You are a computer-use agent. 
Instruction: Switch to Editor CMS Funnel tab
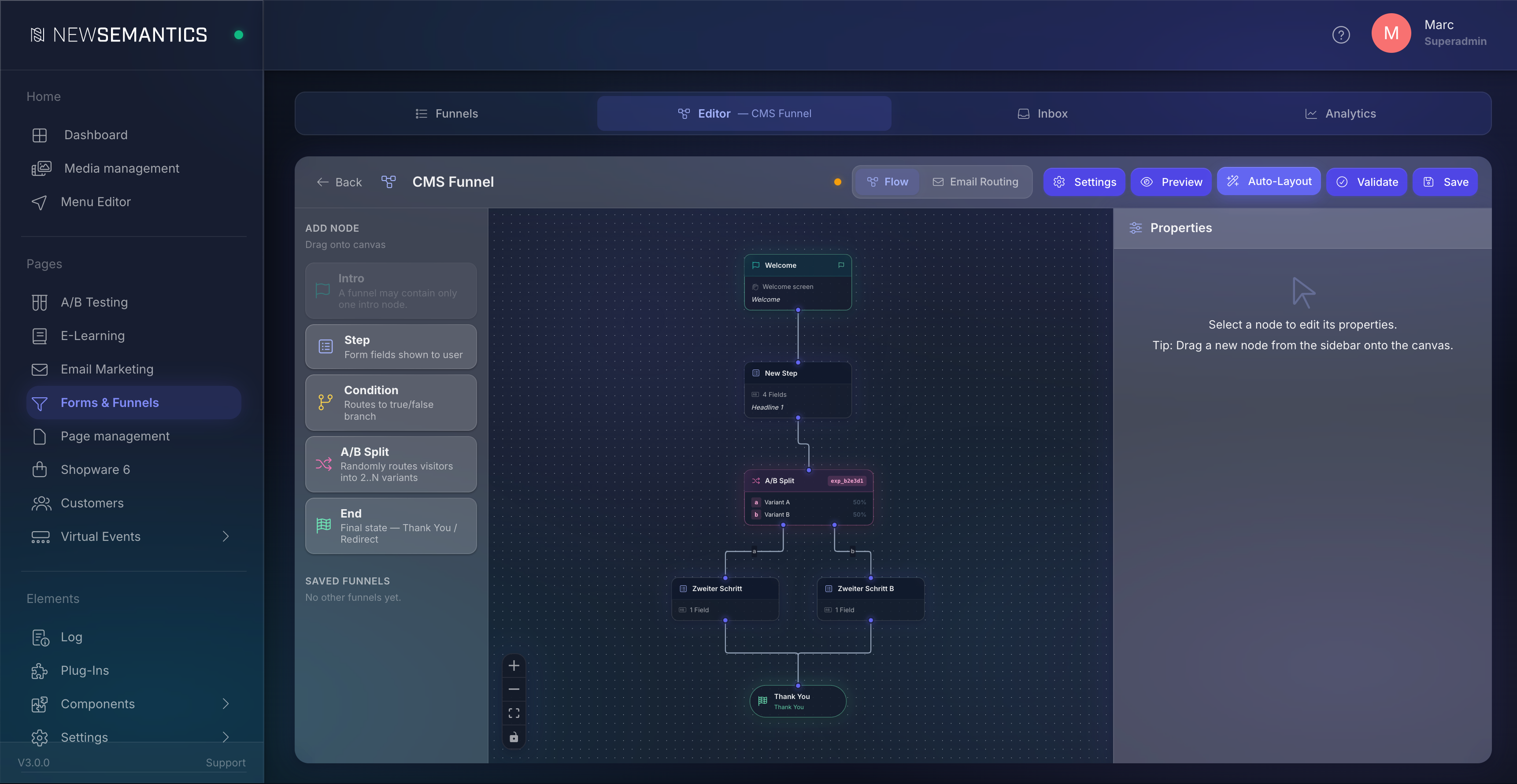click(x=744, y=114)
